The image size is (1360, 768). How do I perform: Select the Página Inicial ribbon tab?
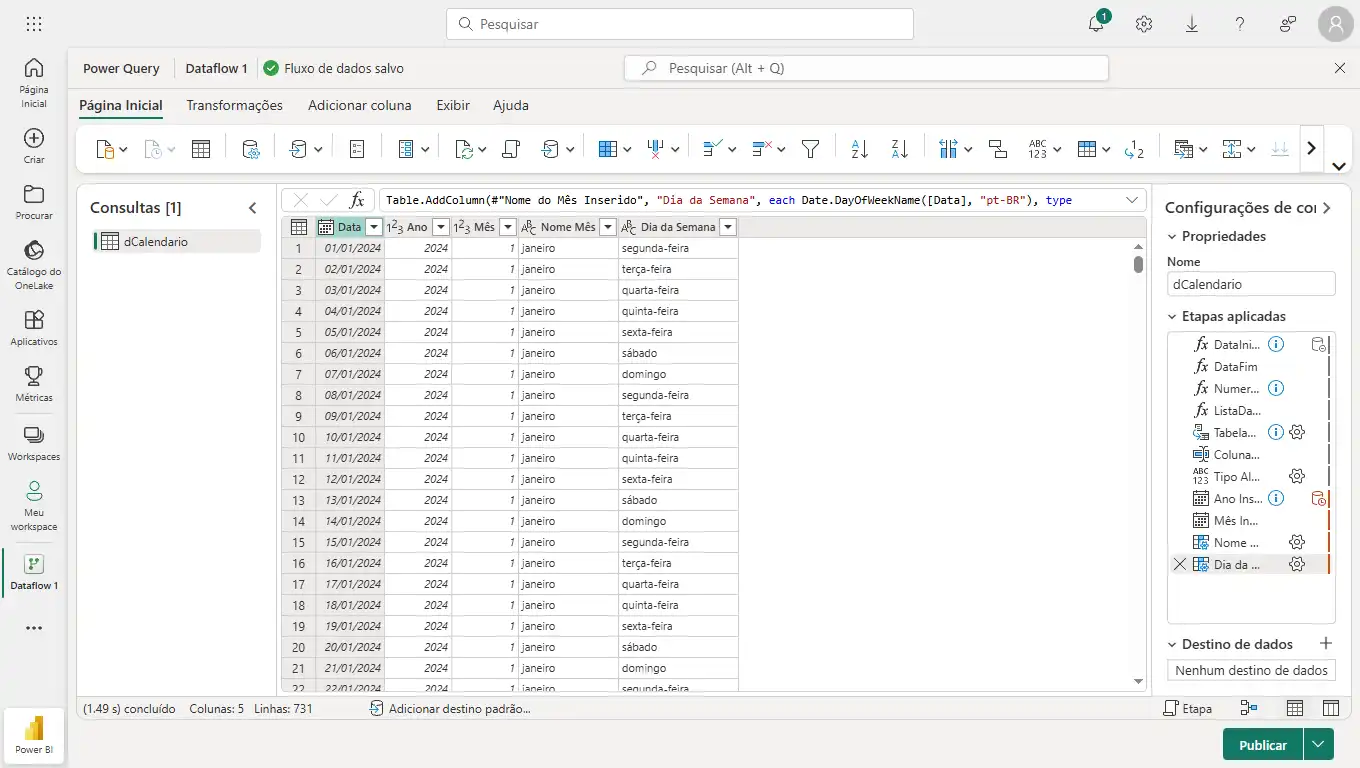(121, 105)
